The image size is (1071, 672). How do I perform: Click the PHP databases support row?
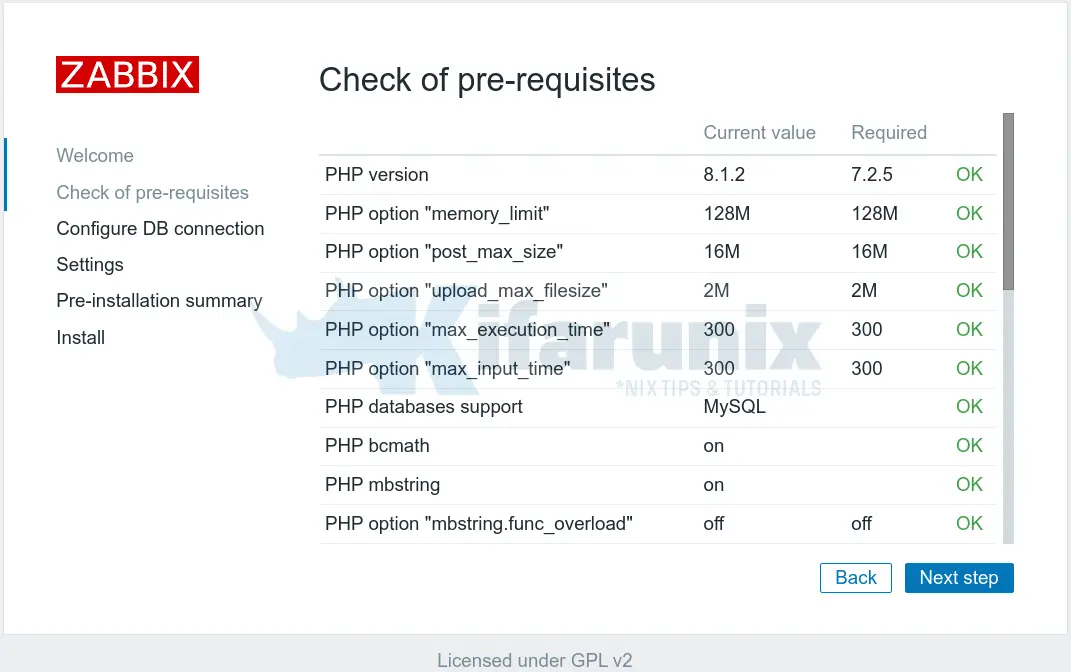tap(424, 407)
